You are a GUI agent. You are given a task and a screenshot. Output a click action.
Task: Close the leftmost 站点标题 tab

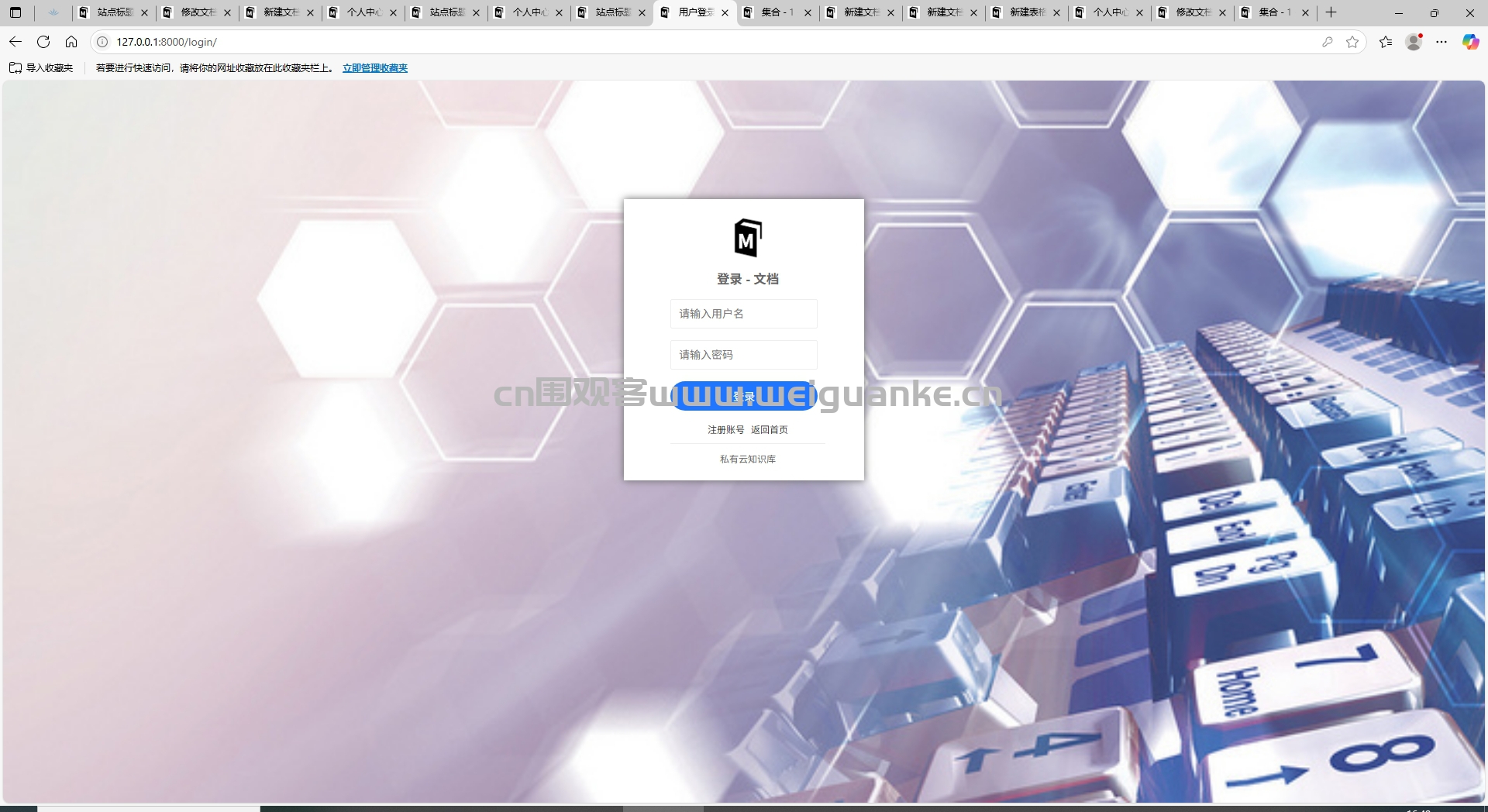144,12
